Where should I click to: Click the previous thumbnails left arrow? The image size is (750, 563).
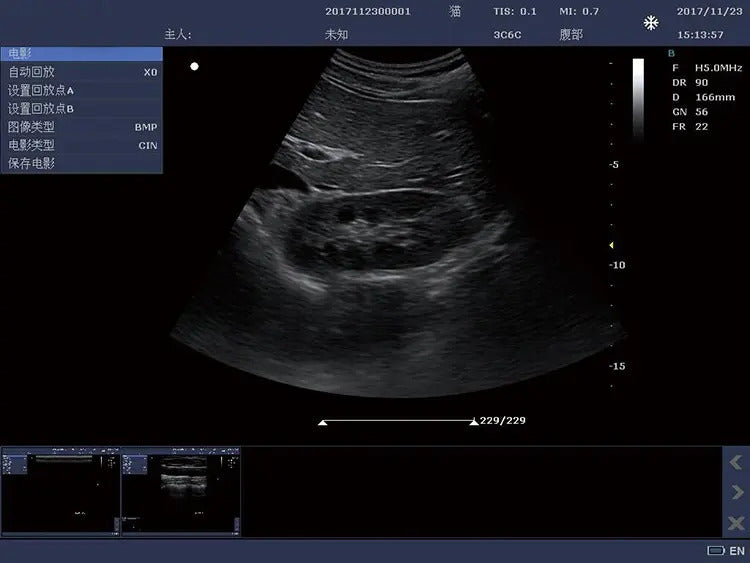735,462
